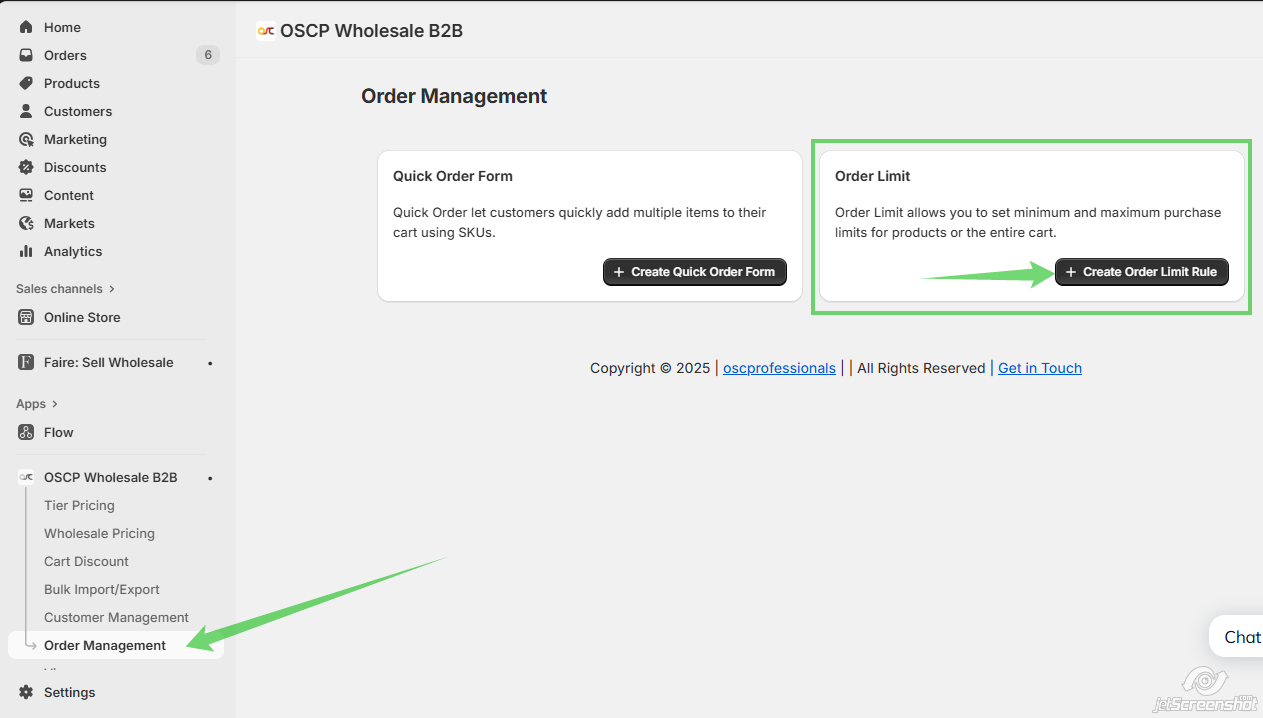Expand the Sales channels section chevron
Screen dimensions: 1263x718
coord(111,289)
